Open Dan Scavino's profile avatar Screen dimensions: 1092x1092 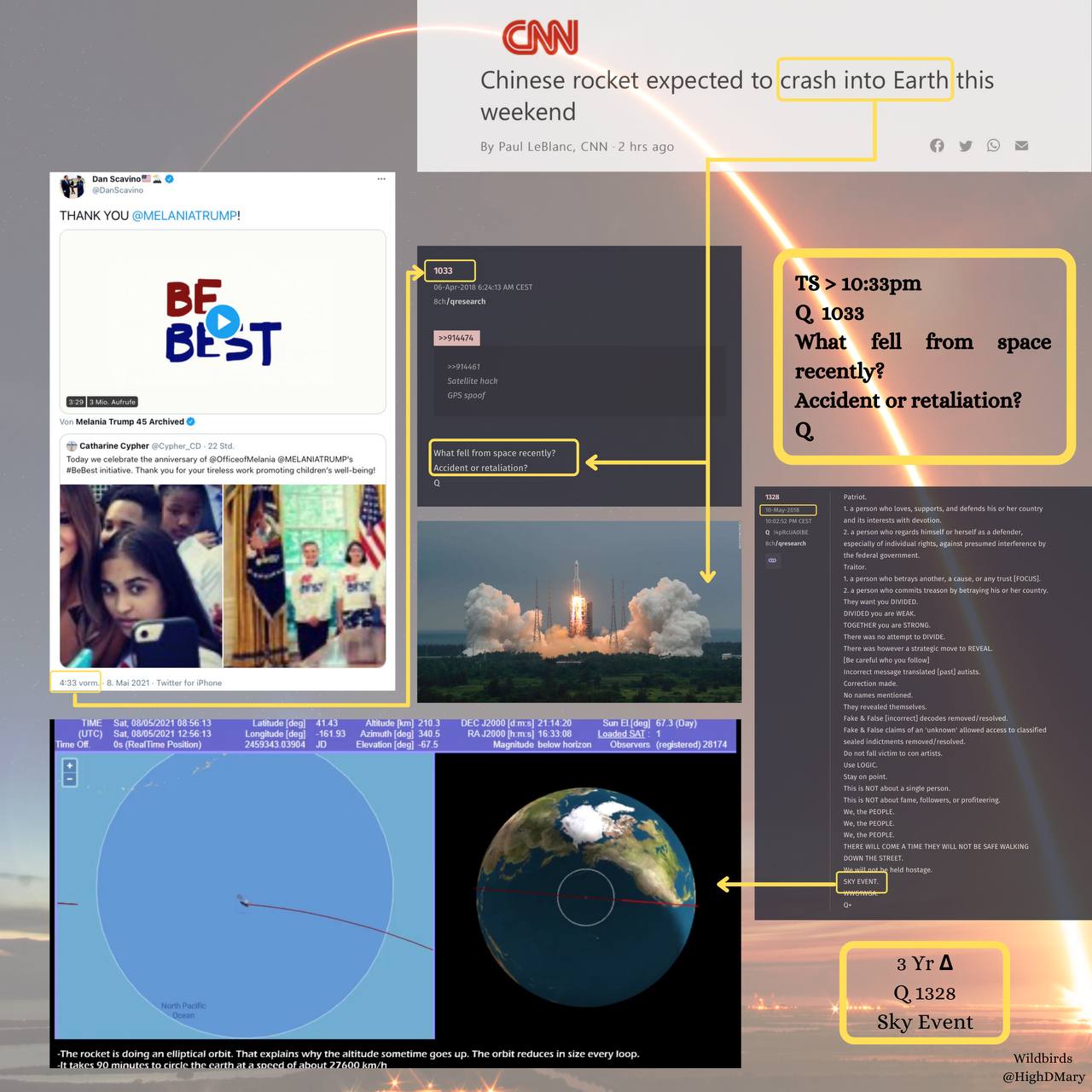[x=73, y=185]
